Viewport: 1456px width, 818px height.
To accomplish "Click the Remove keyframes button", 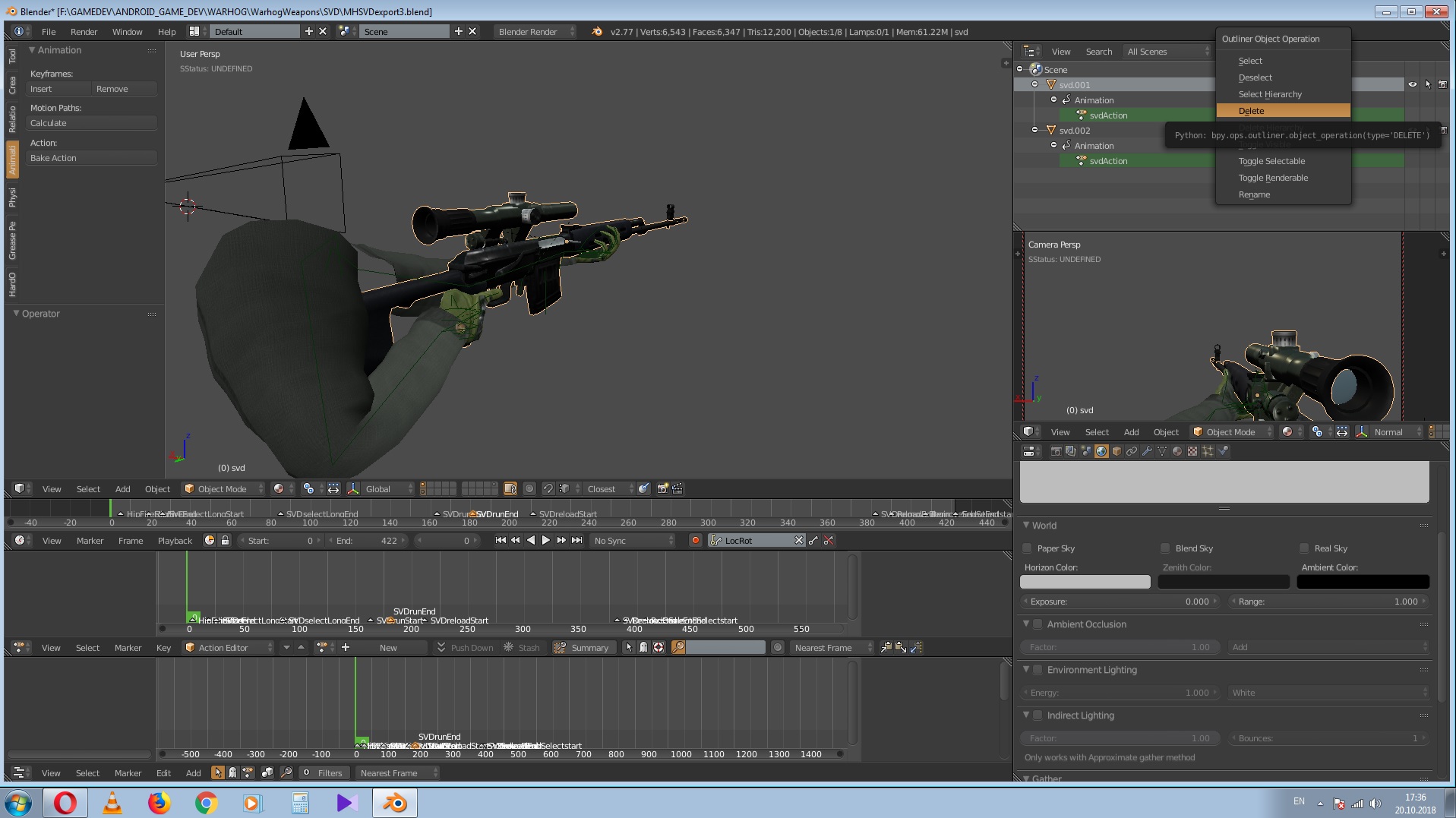I will pos(125,89).
